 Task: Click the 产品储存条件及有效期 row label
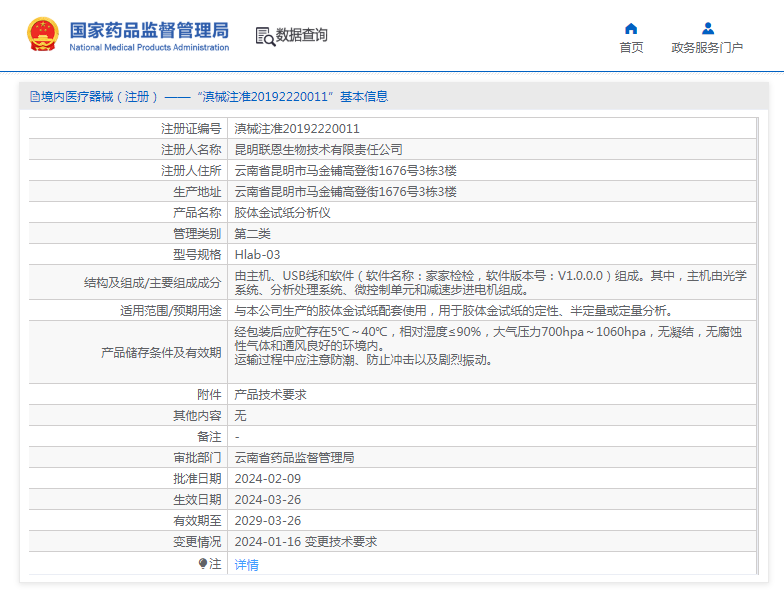click(161, 353)
